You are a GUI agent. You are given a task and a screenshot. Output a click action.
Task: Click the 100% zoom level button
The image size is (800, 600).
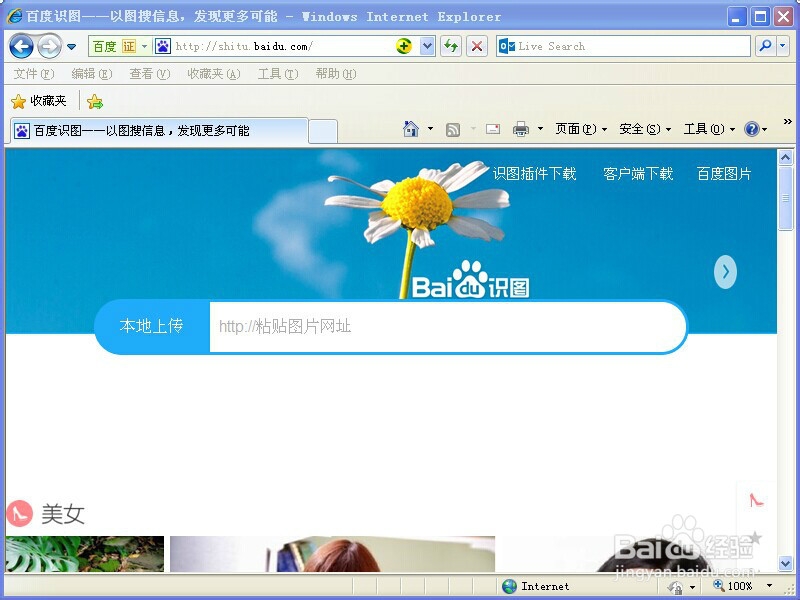point(733,586)
